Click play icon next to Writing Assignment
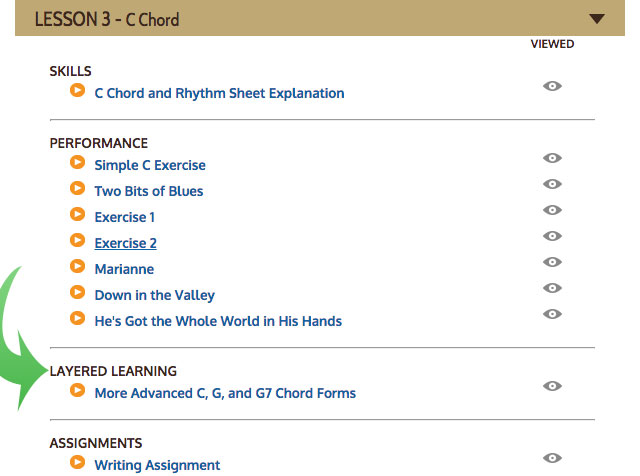Image resolution: width=640 pixels, height=476 pixels. (77, 463)
